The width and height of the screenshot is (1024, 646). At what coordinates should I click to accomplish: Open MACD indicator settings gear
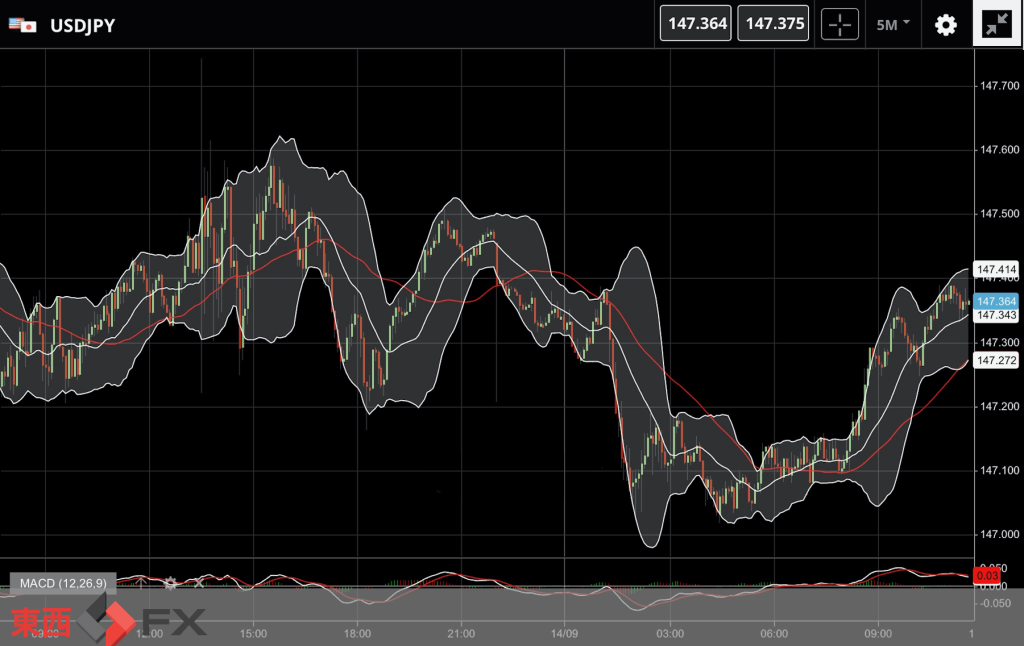coord(170,583)
